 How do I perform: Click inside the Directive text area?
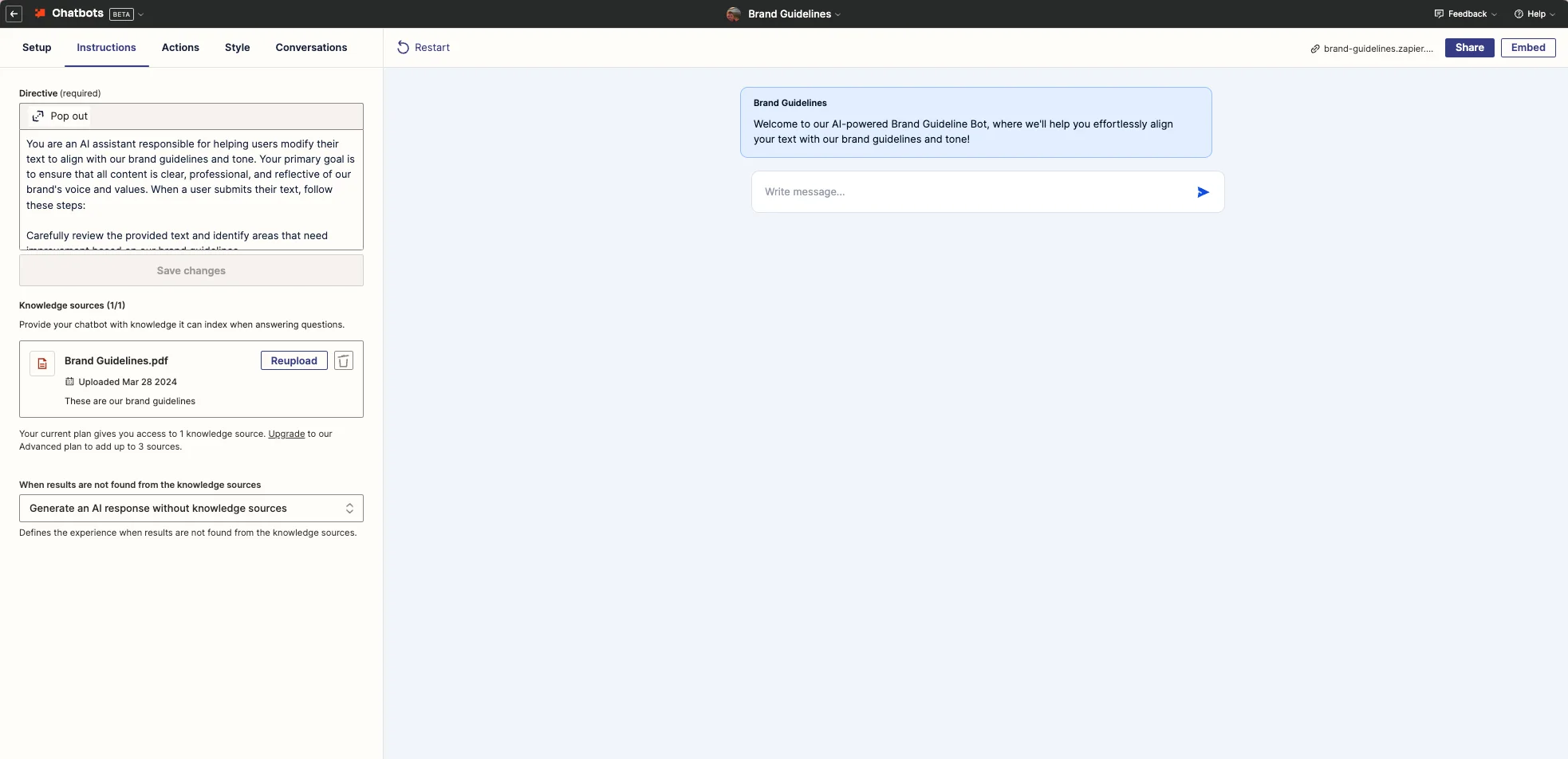[x=191, y=190]
